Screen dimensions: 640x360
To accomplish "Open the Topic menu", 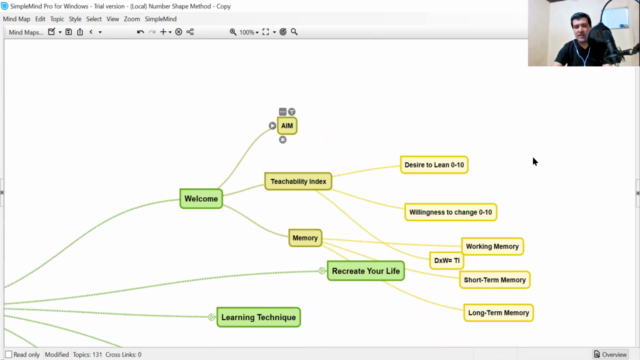I will 57,19.
